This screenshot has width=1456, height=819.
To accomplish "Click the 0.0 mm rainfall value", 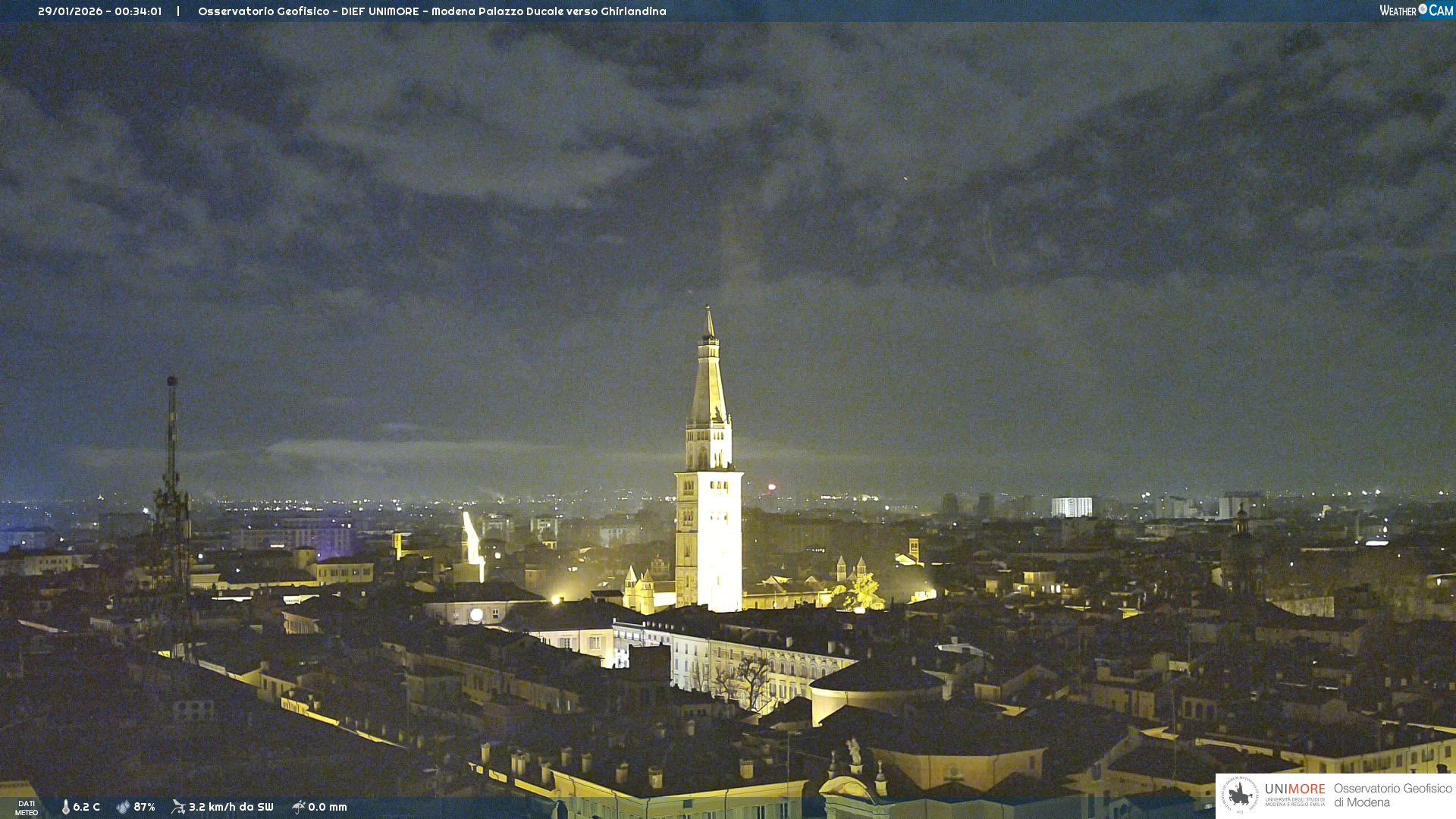I will tap(327, 807).
